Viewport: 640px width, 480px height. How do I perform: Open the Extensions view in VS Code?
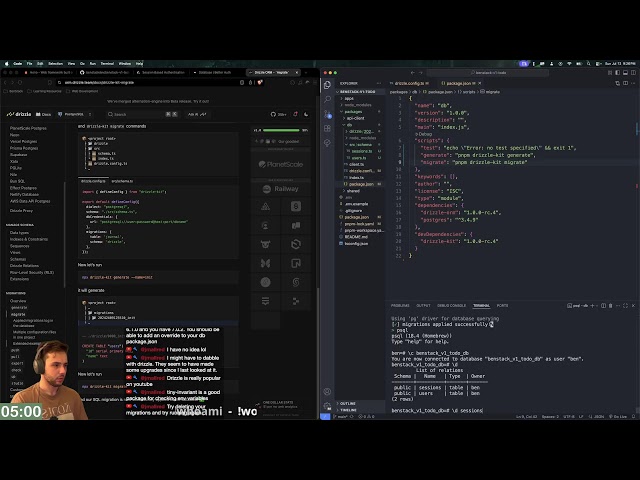click(x=327, y=128)
